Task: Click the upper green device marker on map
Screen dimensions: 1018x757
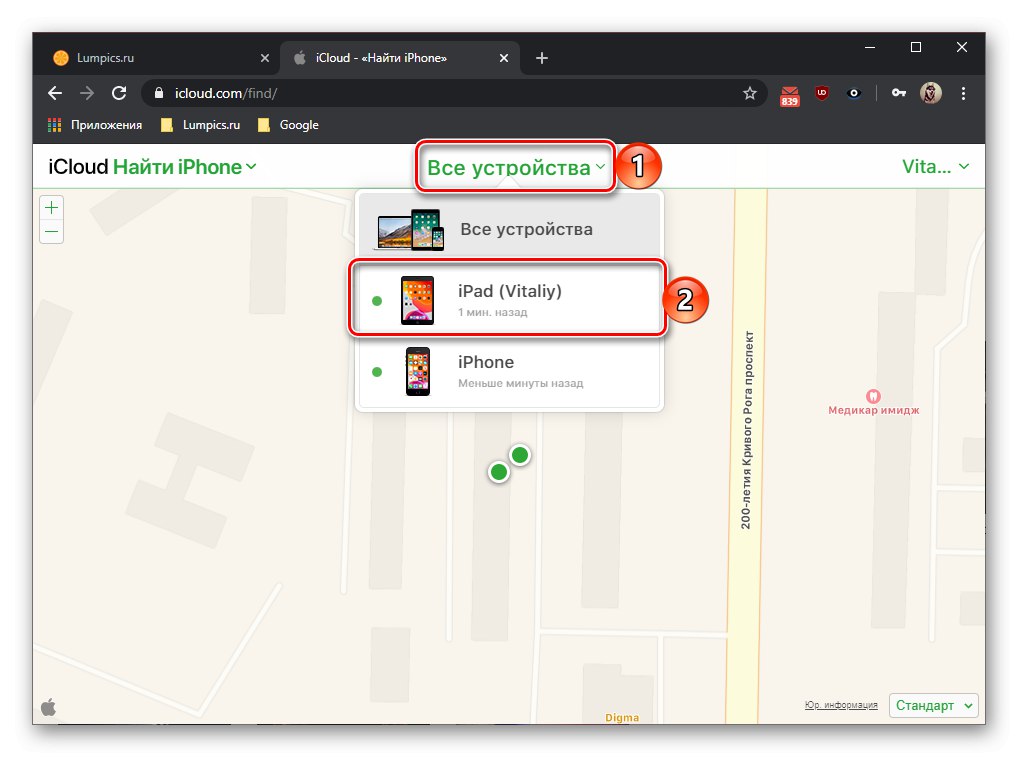Action: tap(519, 455)
